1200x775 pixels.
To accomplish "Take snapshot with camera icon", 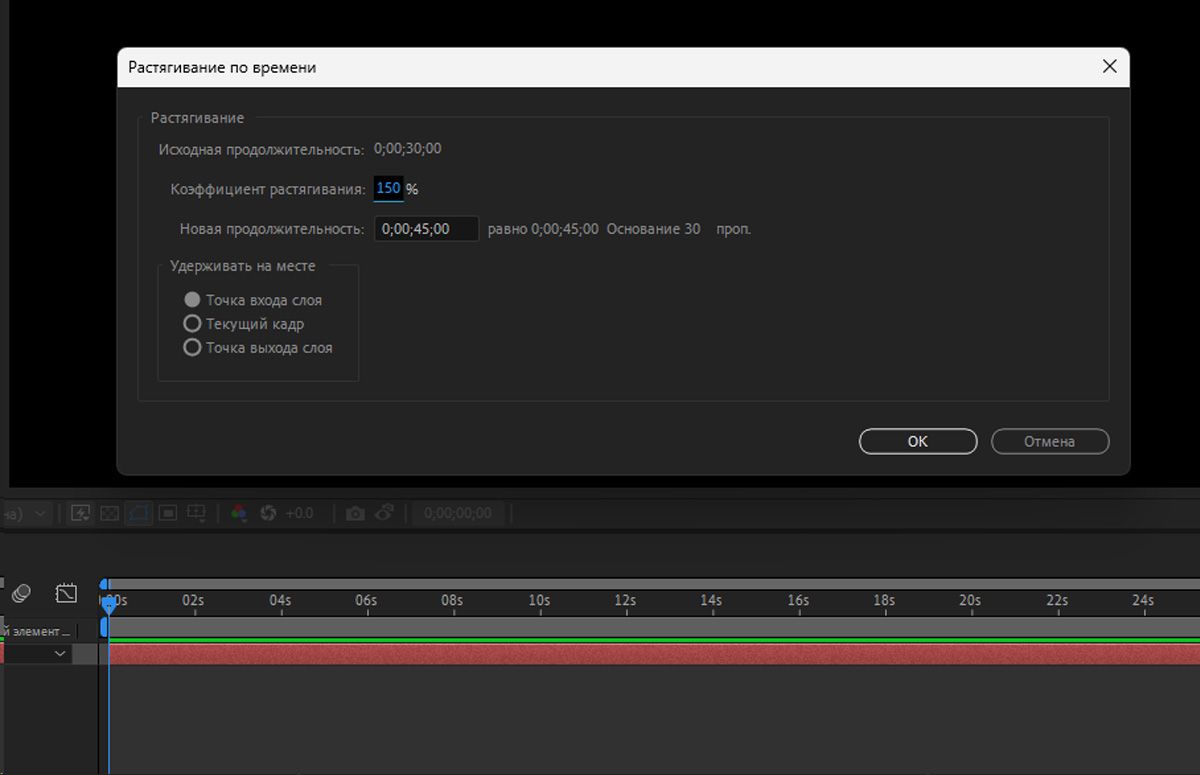I will [355, 513].
